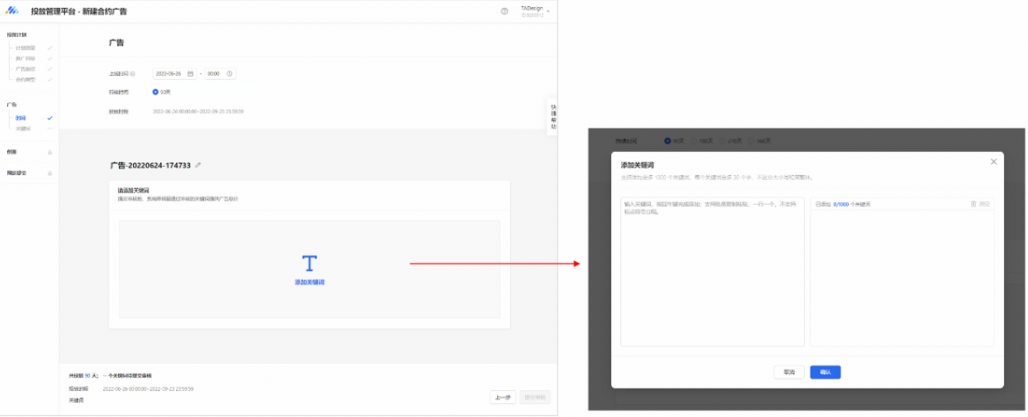1028x417 pixels.
Task: Open the help question-mark icon in the header
Action: (504, 12)
